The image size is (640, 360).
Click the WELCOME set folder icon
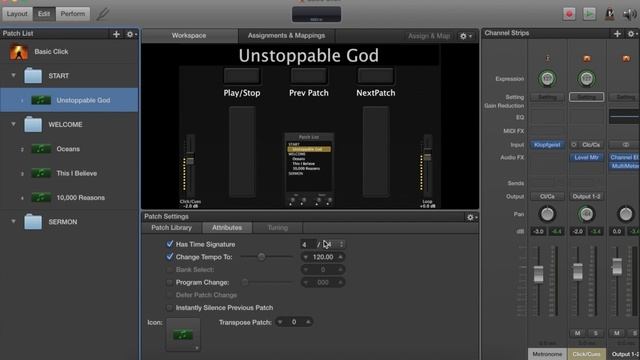pos(33,124)
